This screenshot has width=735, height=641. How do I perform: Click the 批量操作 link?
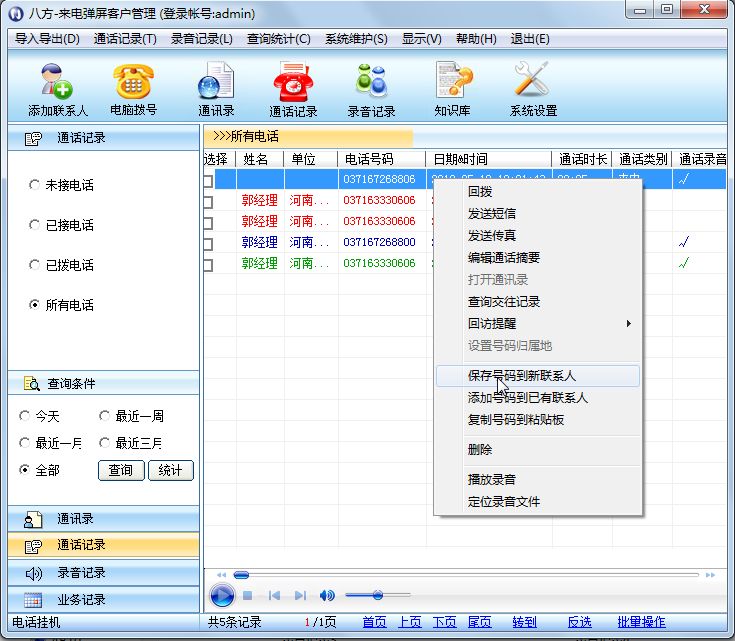click(x=641, y=622)
